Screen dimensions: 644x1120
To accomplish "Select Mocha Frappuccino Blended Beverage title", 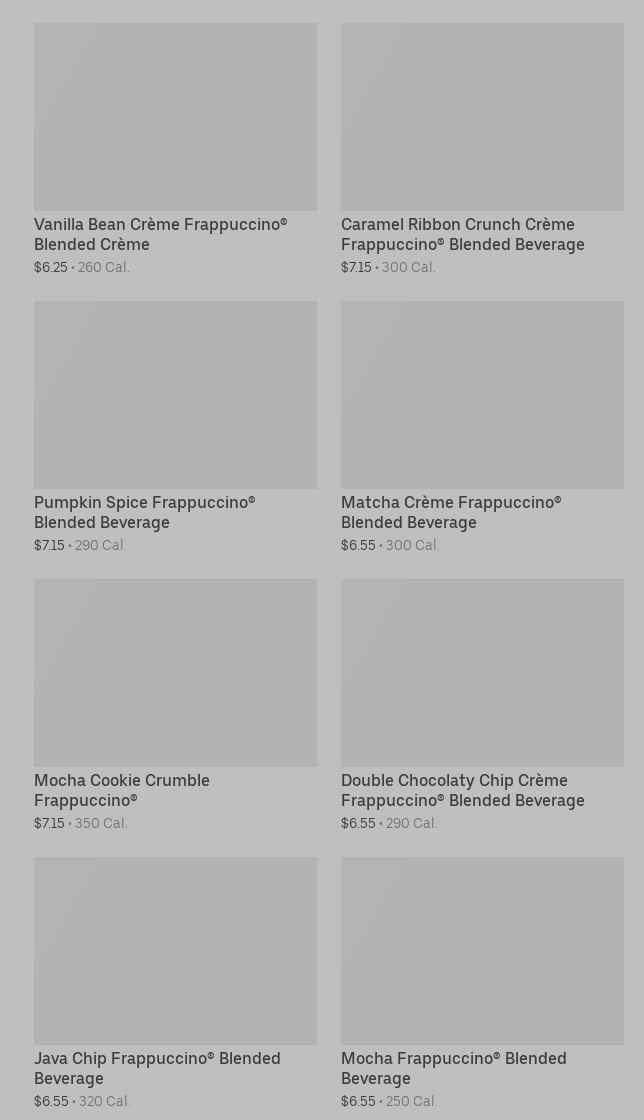I will tap(453, 1068).
